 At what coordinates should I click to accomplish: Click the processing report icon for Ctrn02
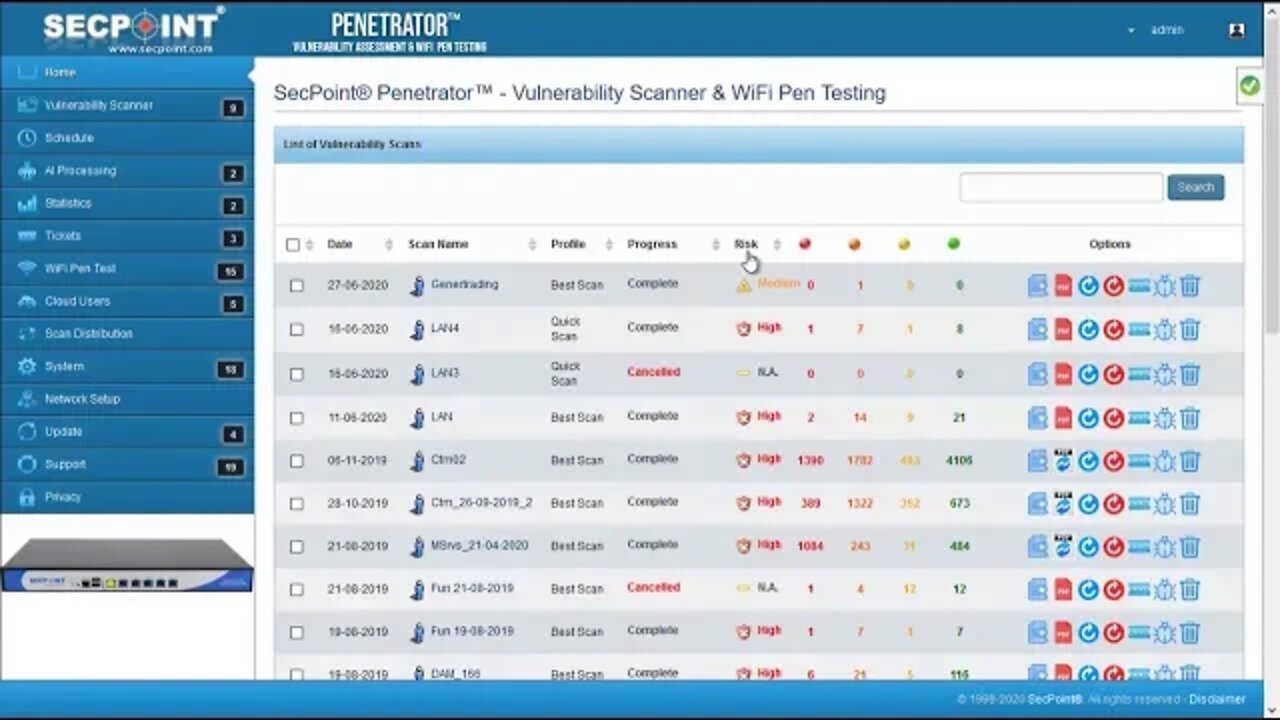[1063, 461]
